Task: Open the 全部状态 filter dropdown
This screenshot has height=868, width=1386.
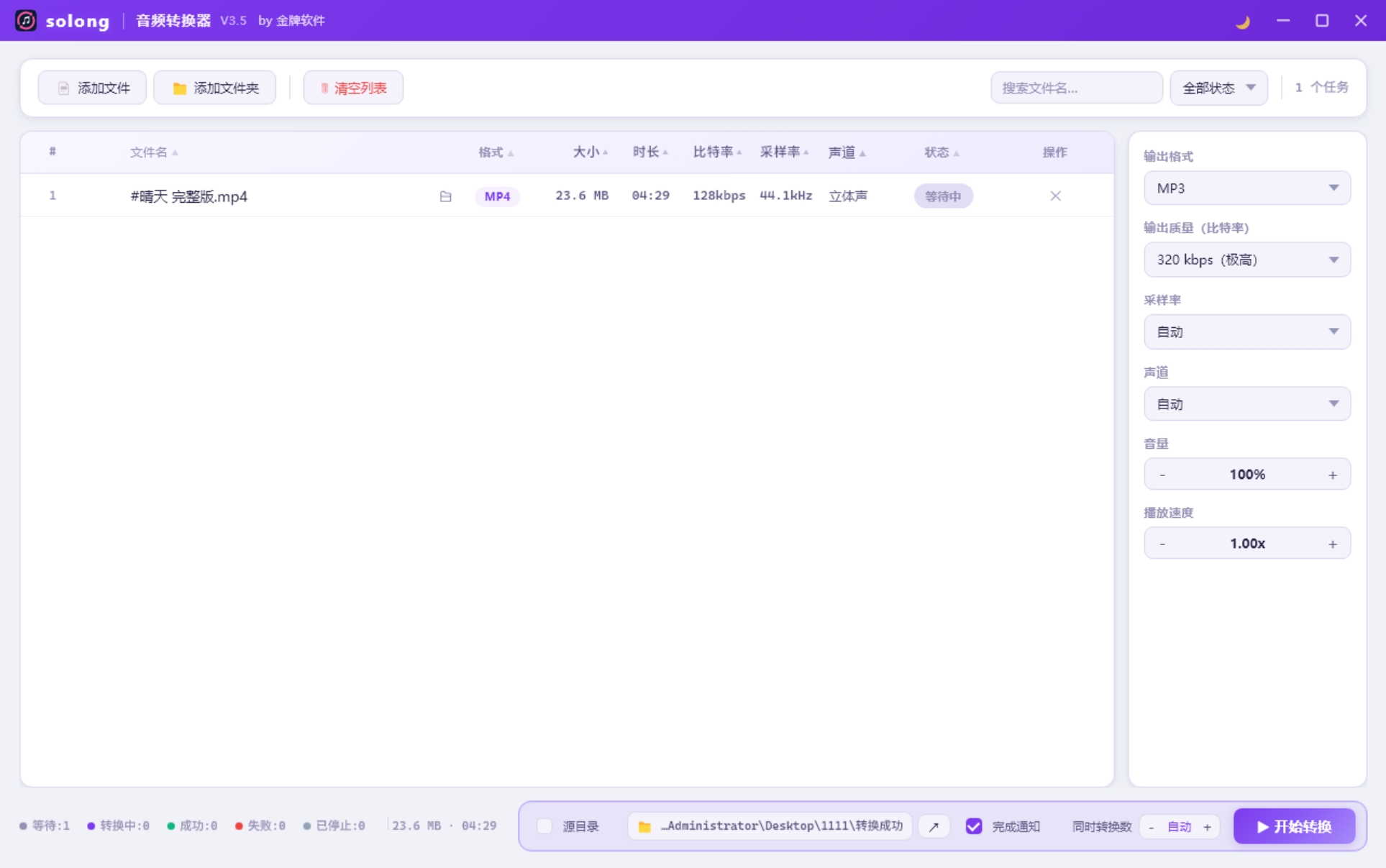Action: coord(1218,88)
